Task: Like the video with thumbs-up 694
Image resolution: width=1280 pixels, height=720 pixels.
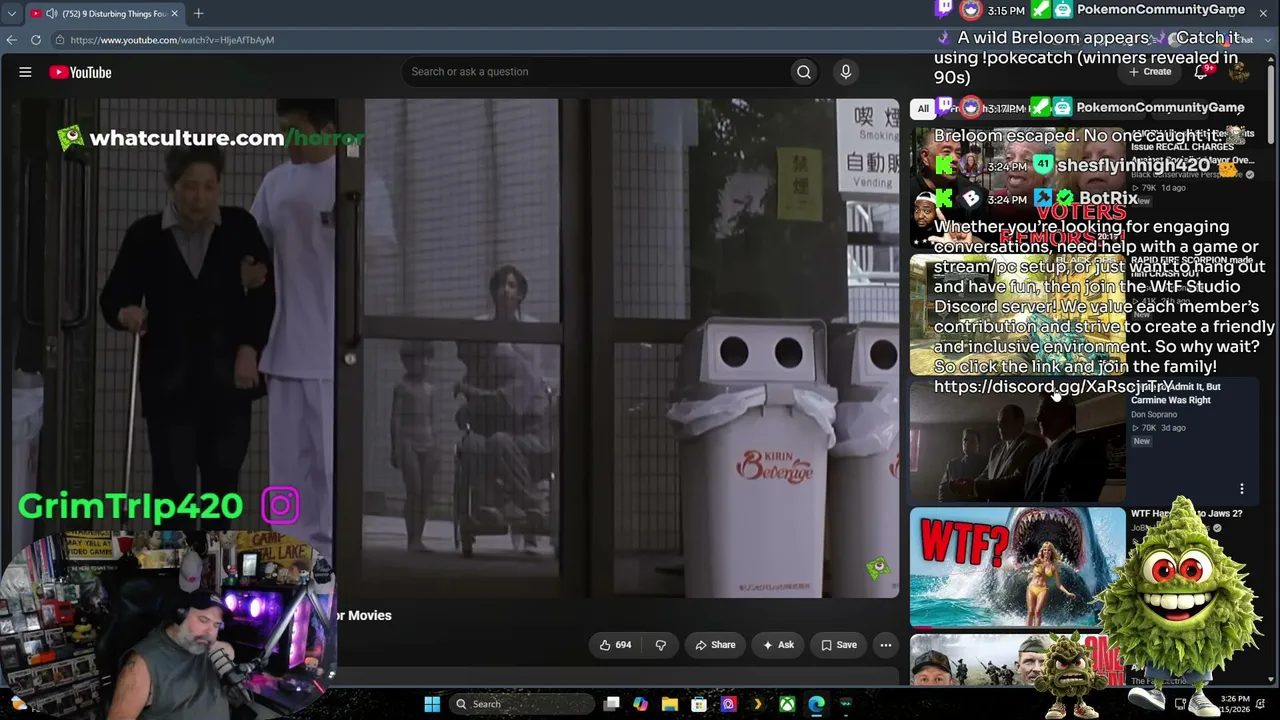Action: click(x=615, y=645)
